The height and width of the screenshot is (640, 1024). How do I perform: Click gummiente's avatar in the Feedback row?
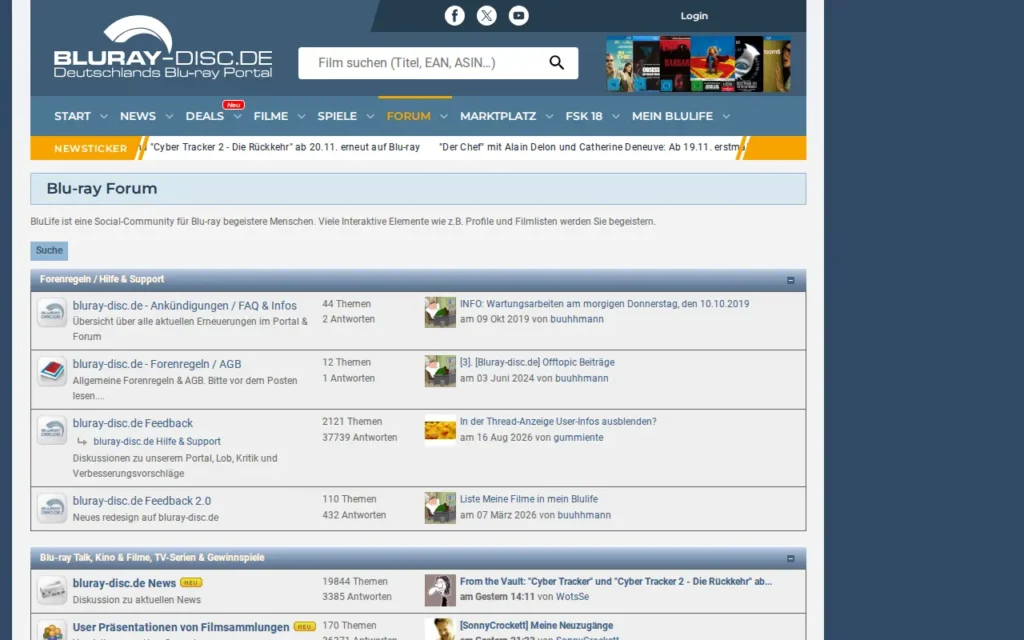tap(440, 430)
